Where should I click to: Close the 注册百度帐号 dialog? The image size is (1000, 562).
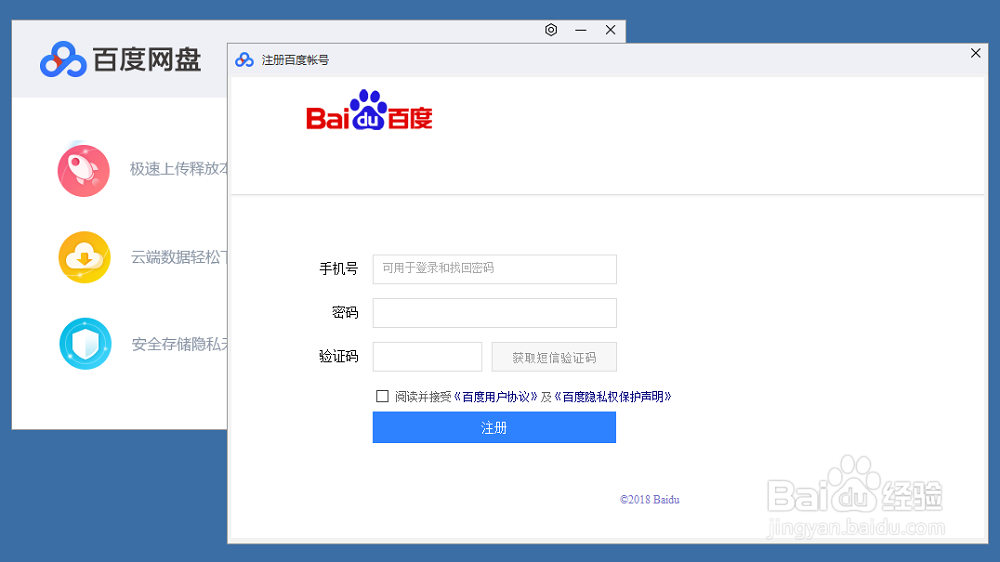tap(975, 53)
